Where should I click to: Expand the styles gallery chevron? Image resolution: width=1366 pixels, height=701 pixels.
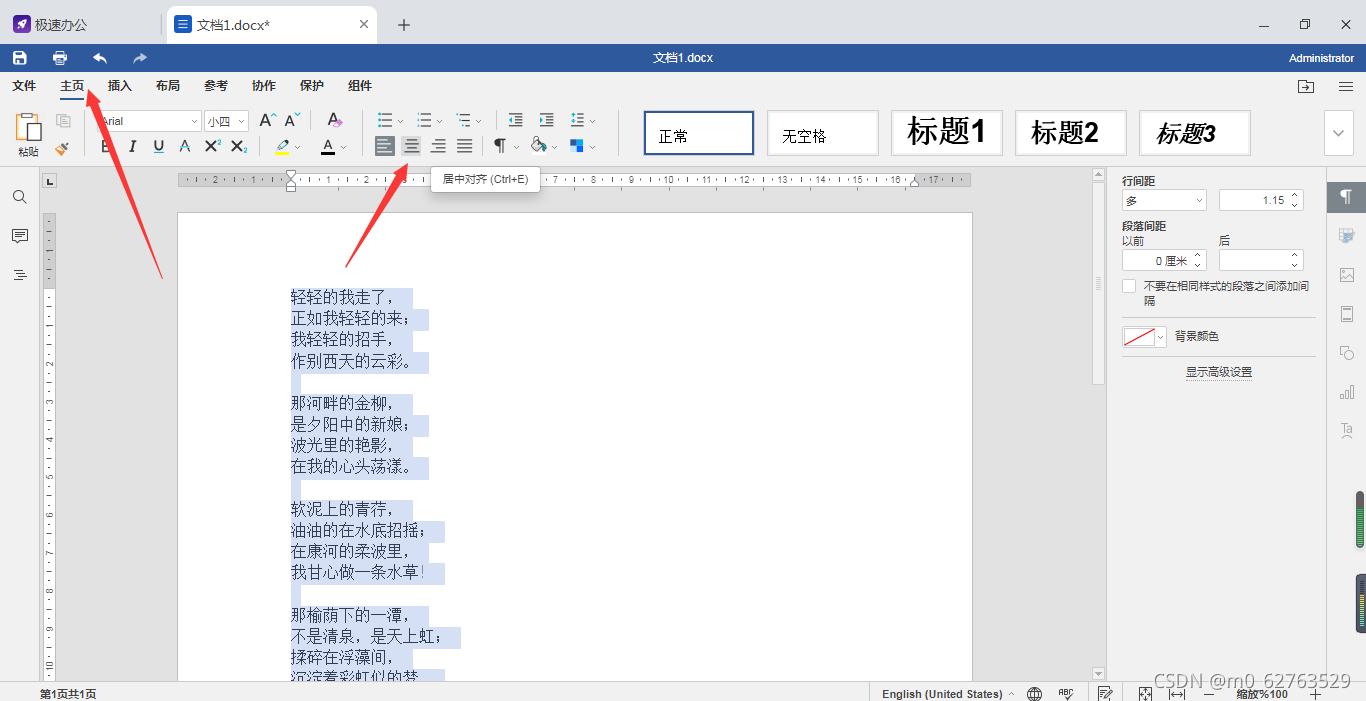pyautogui.click(x=1339, y=133)
